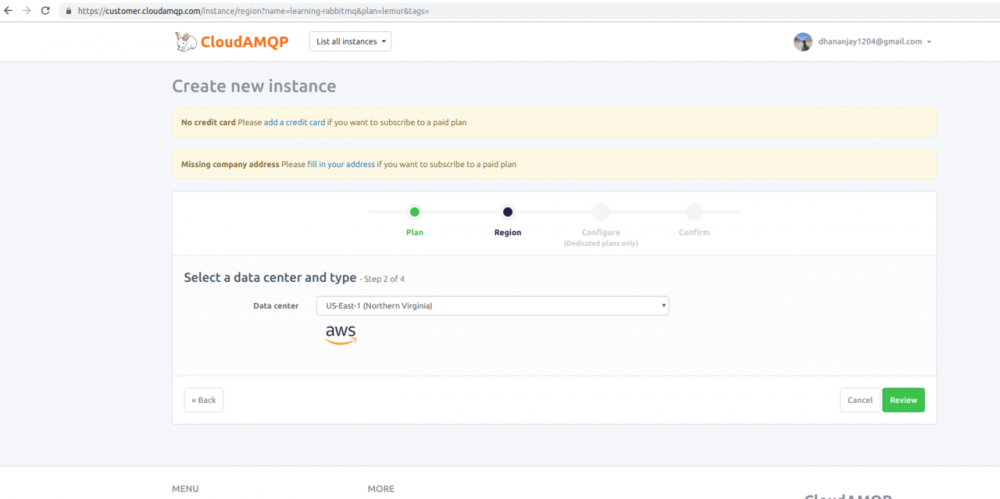1000x499 pixels.
Task: Select the Plan step label
Action: [x=415, y=232]
